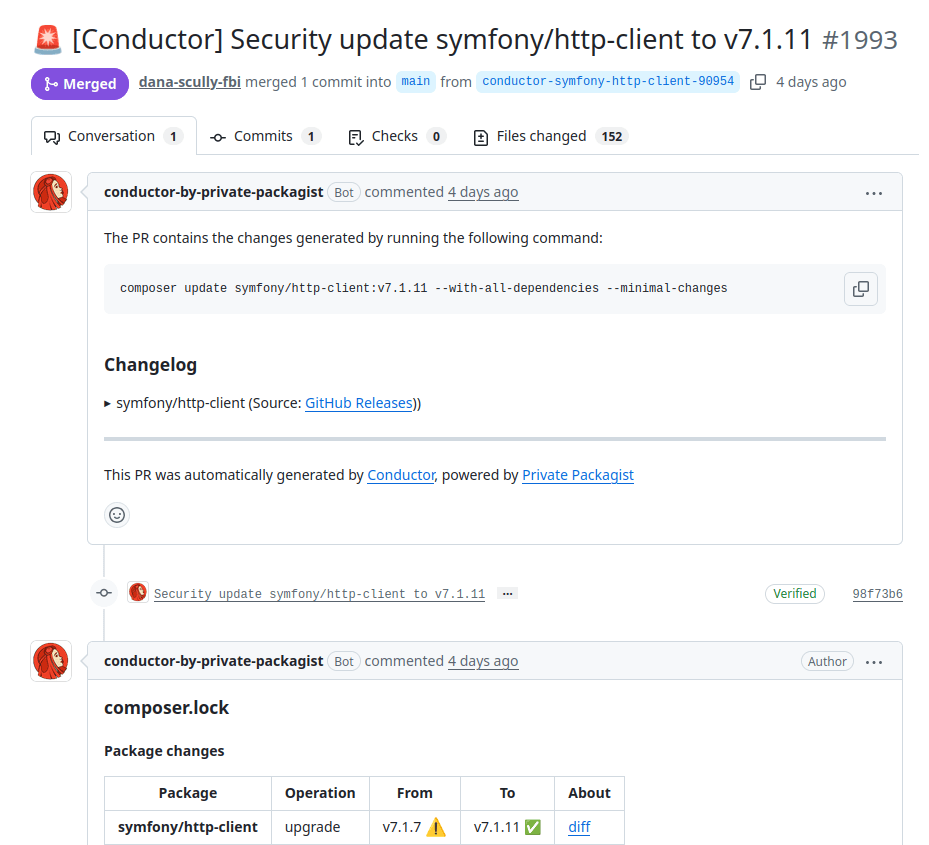Open commit hash 98f73b6
Image resolution: width=929 pixels, height=845 pixels.
coord(877,594)
